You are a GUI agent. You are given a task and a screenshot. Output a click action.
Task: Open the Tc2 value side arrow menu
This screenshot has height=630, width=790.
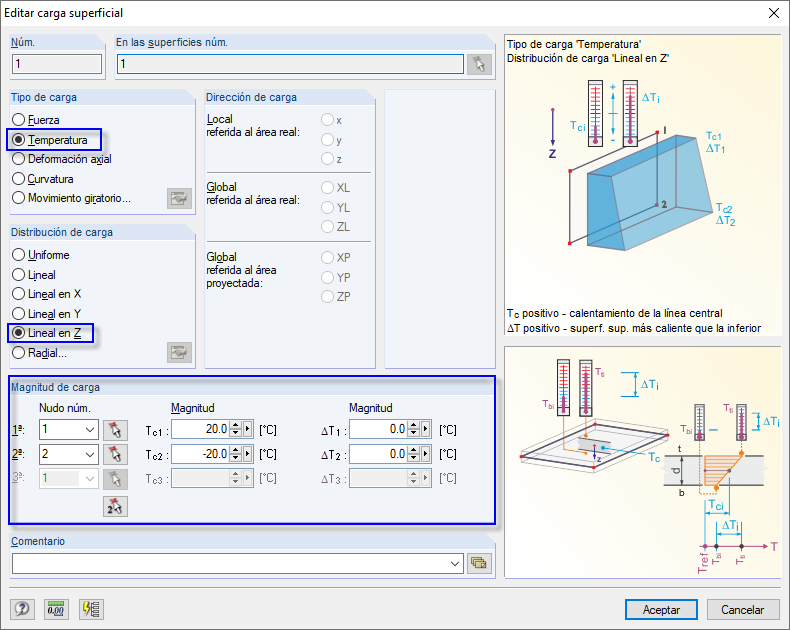(247, 454)
